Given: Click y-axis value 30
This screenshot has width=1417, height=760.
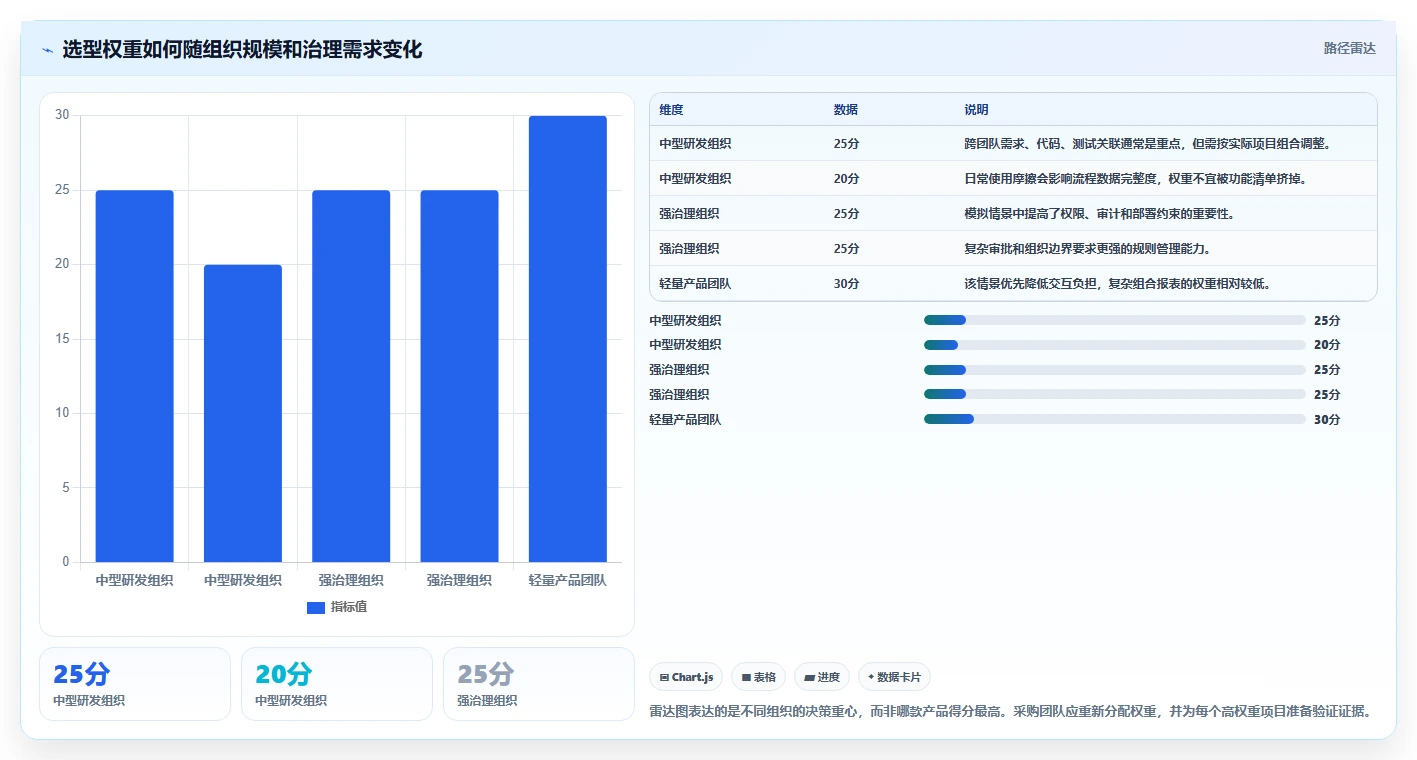Looking at the screenshot, I should [62, 115].
